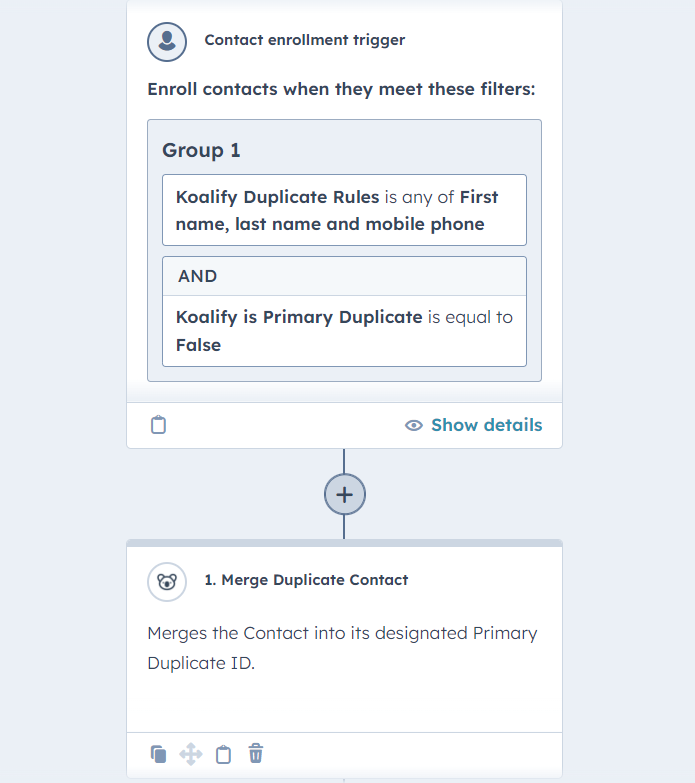Click the move arrows icon on the action card
Image resolution: width=695 pixels, height=783 pixels.
(190, 754)
